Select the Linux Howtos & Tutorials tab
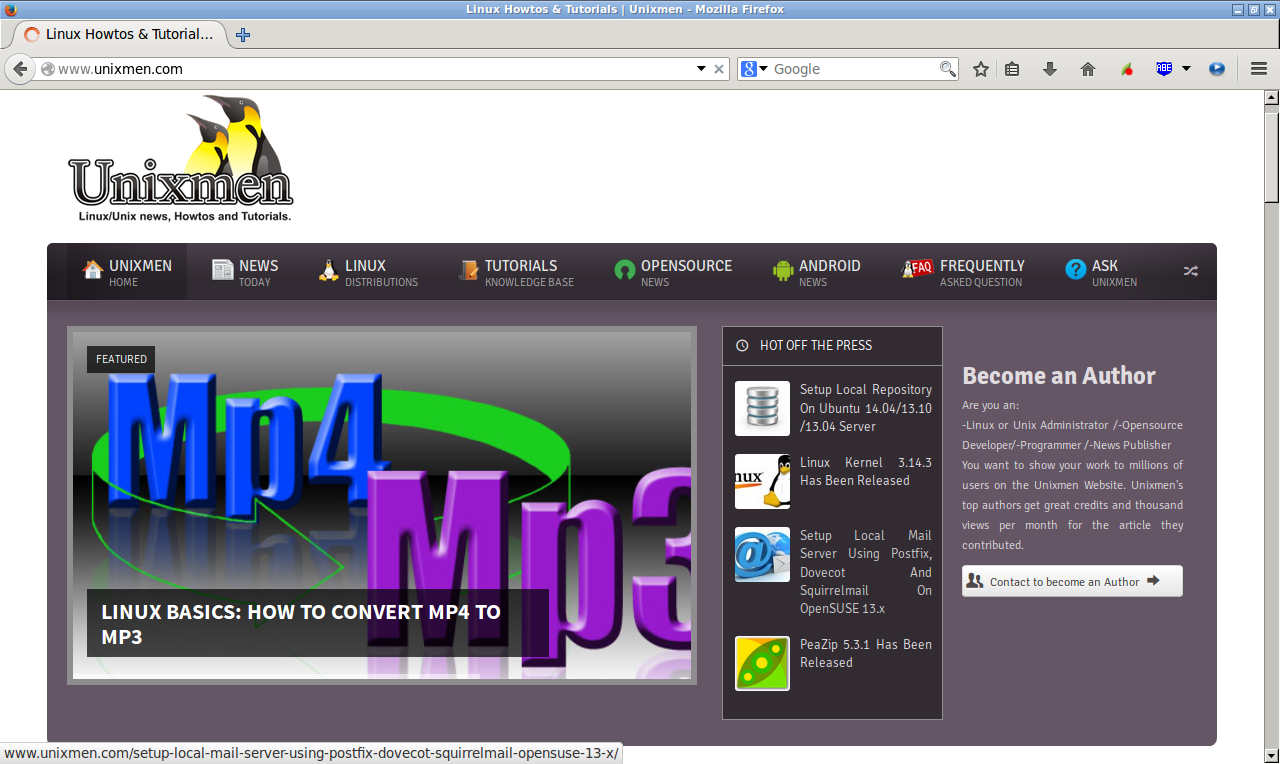 [120, 34]
